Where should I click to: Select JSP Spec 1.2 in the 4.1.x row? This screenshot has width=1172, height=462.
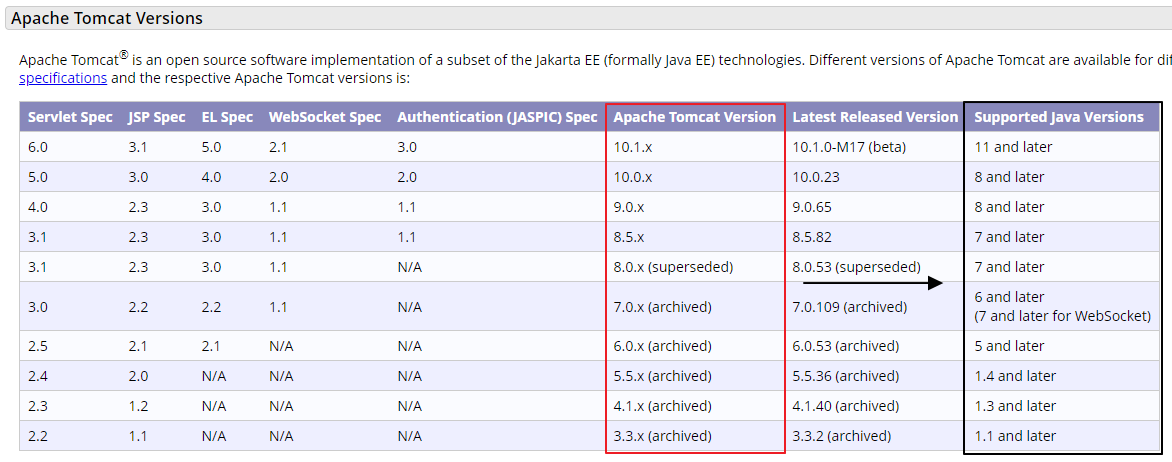[138, 406]
